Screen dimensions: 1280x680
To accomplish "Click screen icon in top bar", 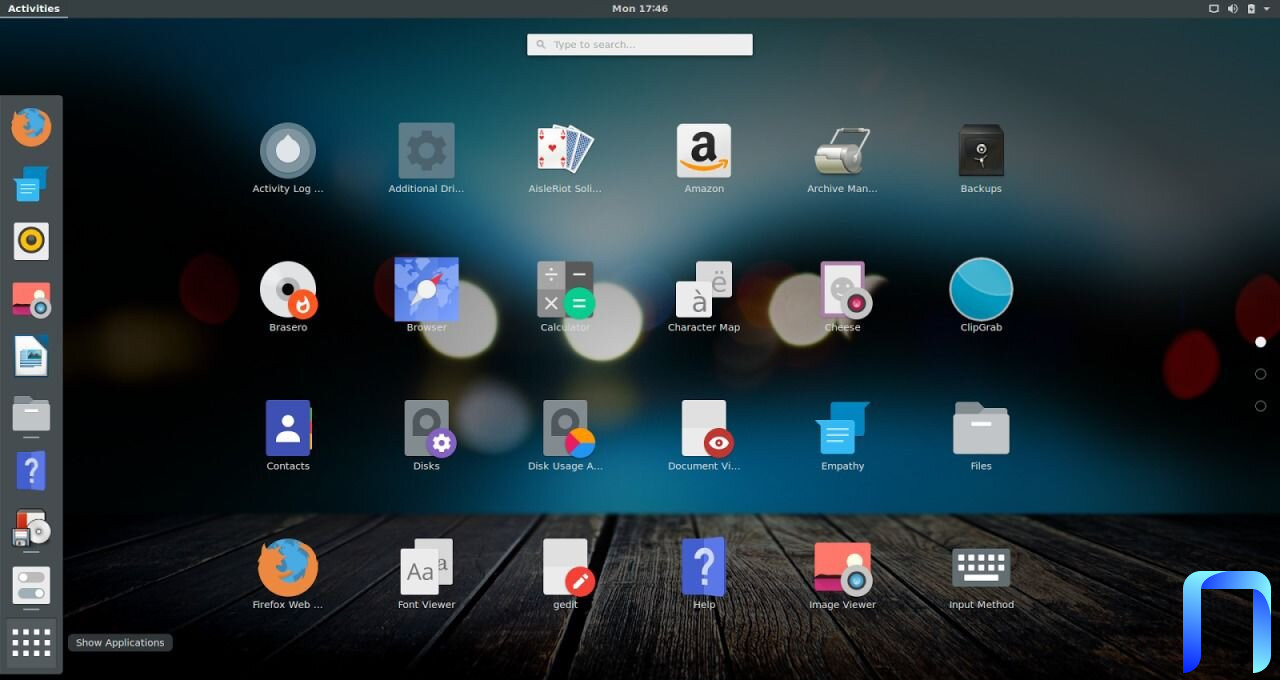I will point(1214,9).
